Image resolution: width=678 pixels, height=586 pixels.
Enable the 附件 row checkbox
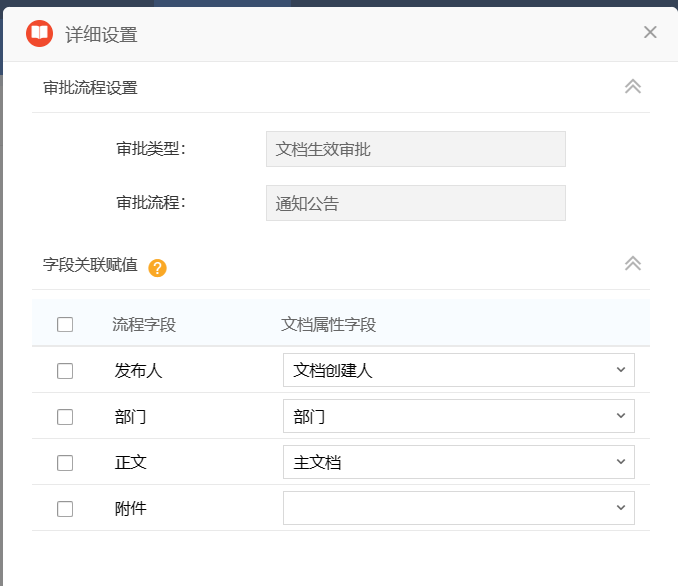(65, 509)
